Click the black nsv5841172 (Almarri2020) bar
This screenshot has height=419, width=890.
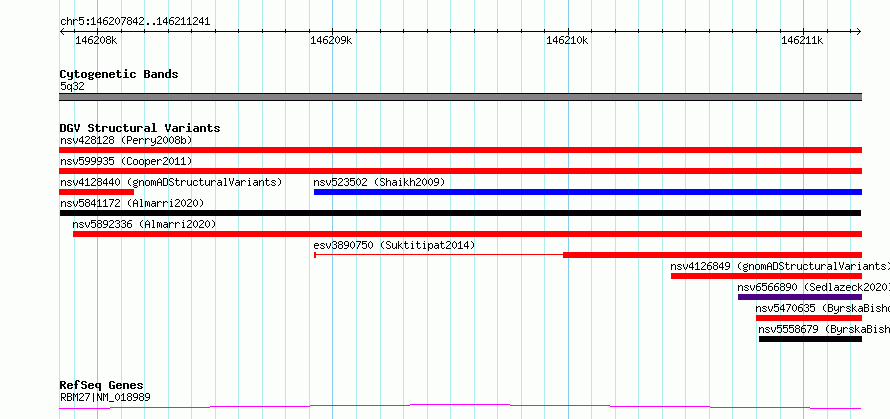pos(460,213)
